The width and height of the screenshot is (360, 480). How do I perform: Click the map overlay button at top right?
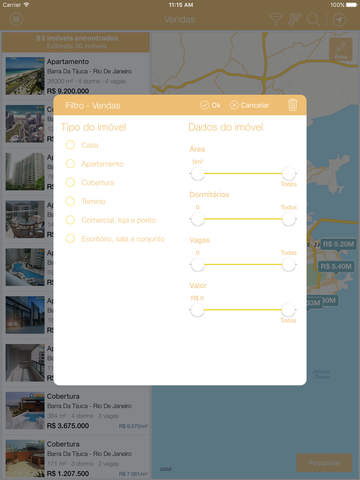click(x=341, y=49)
